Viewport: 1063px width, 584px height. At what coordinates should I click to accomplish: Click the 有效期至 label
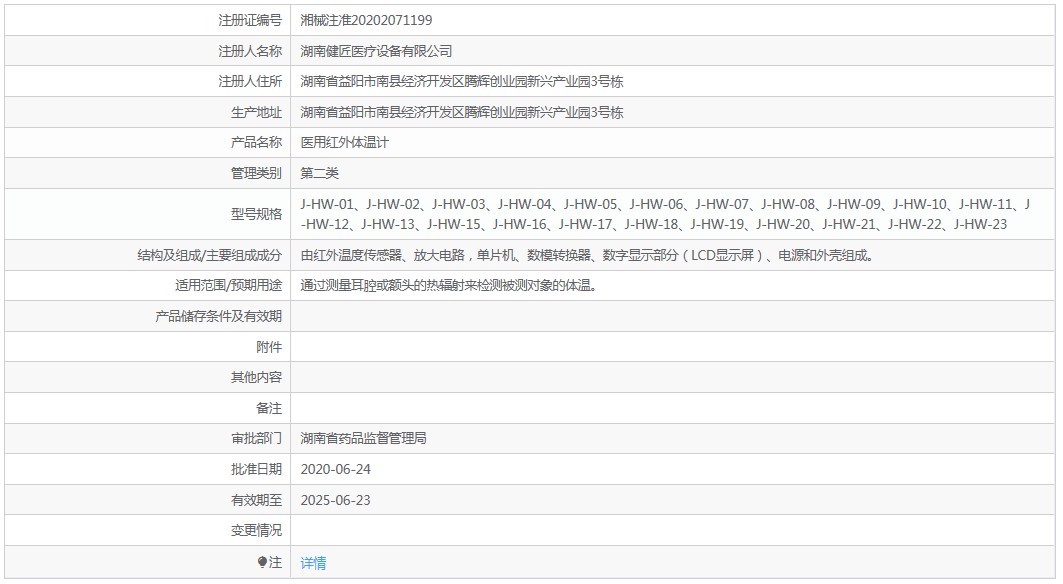coord(256,501)
